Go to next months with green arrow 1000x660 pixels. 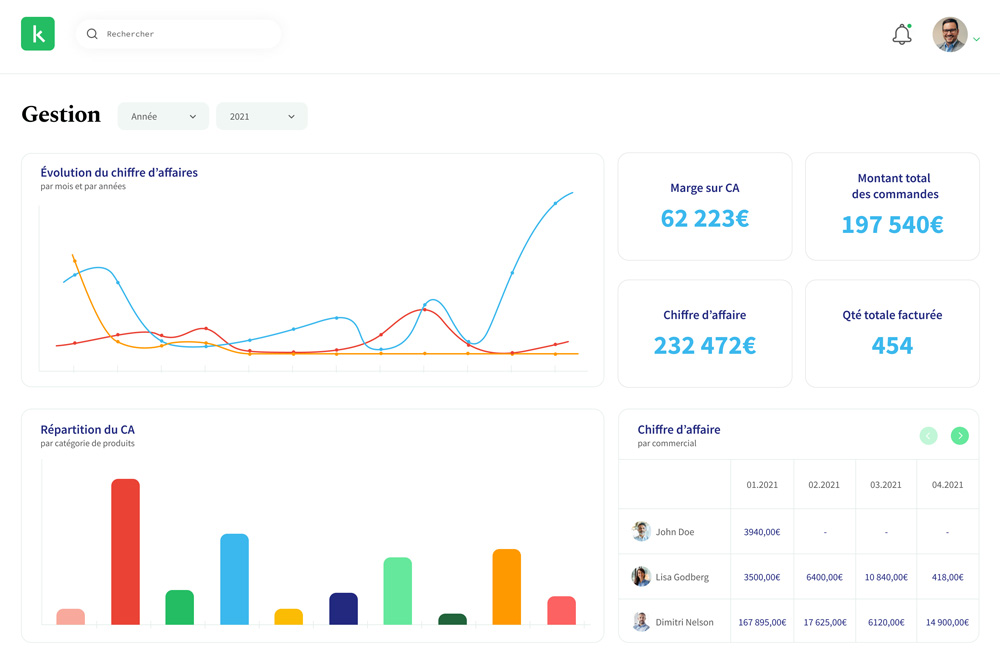click(x=959, y=436)
